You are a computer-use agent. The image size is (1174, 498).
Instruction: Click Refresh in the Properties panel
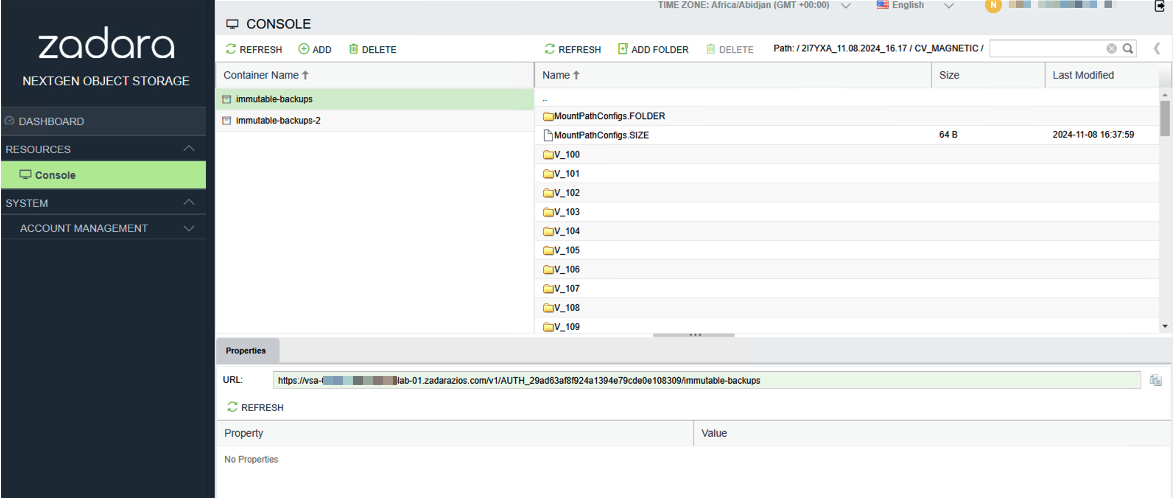pos(255,407)
